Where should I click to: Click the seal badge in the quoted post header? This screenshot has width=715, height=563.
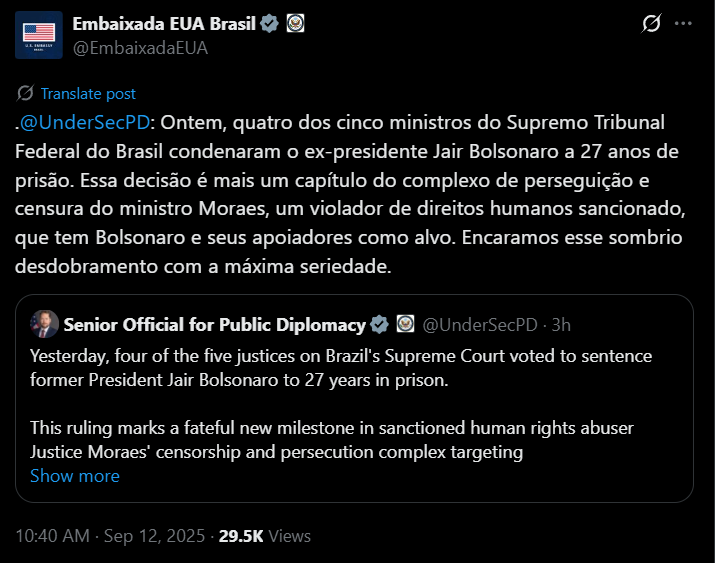coord(405,324)
